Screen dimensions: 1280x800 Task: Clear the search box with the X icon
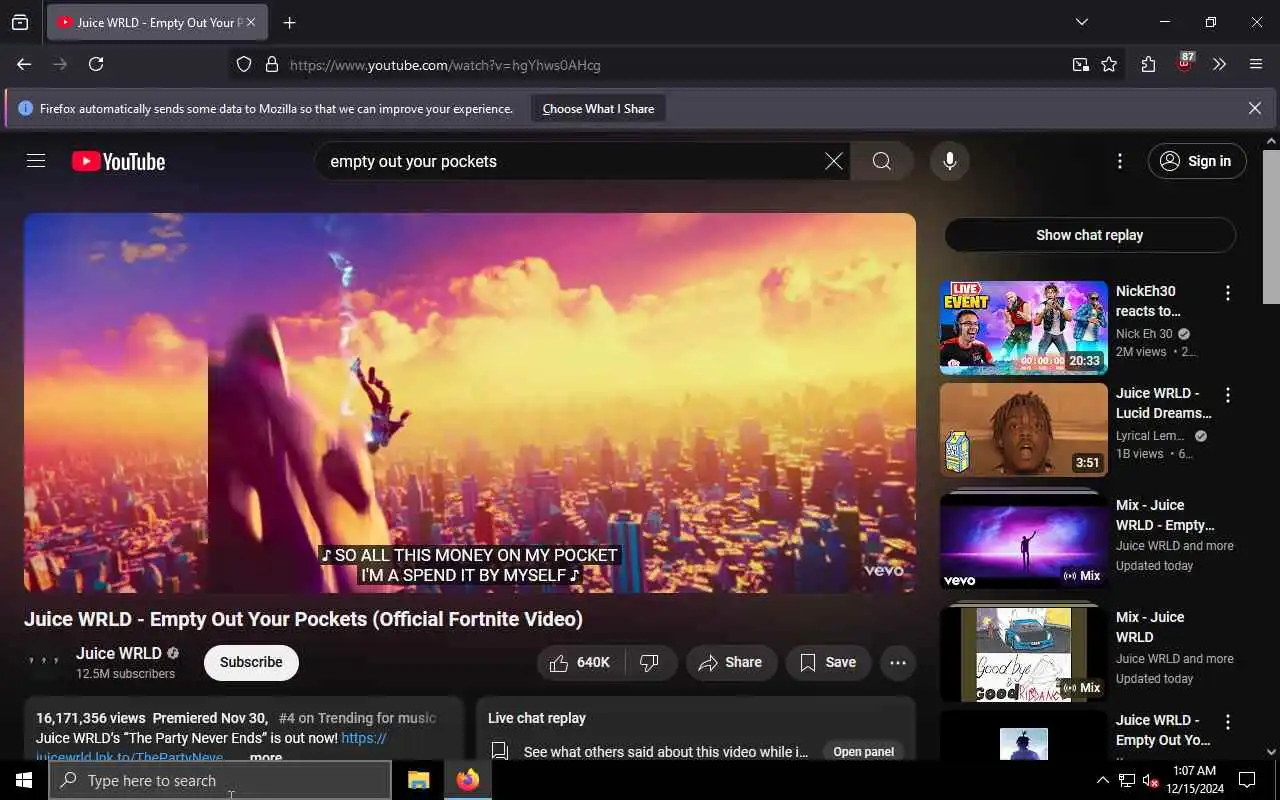click(833, 161)
